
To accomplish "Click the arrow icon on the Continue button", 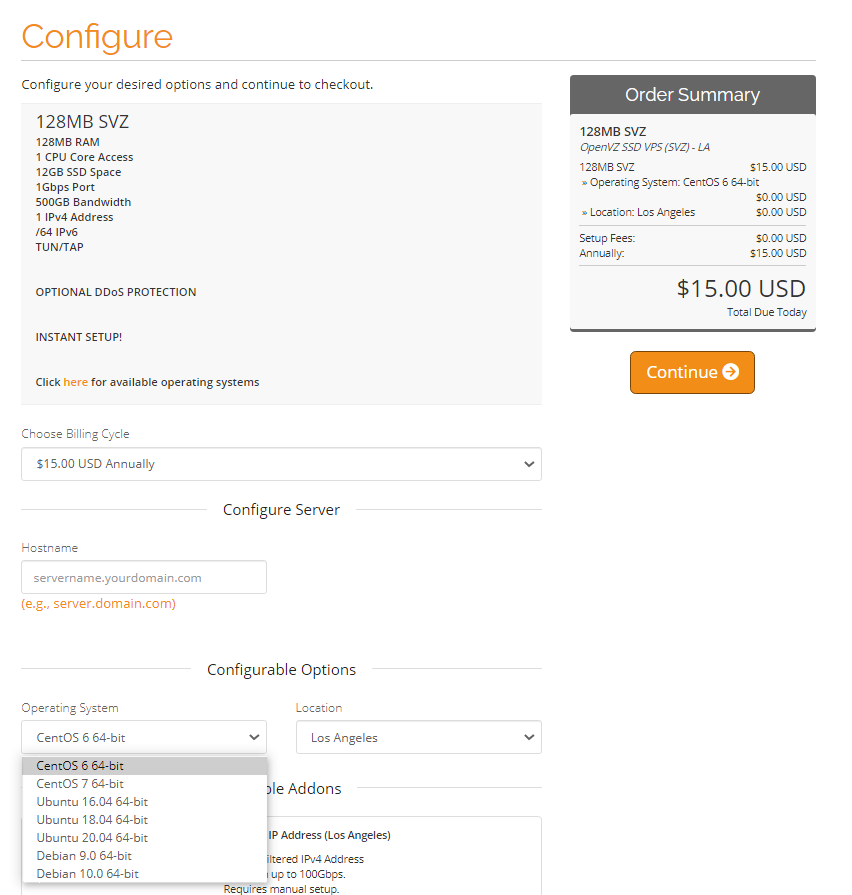I will click(731, 372).
